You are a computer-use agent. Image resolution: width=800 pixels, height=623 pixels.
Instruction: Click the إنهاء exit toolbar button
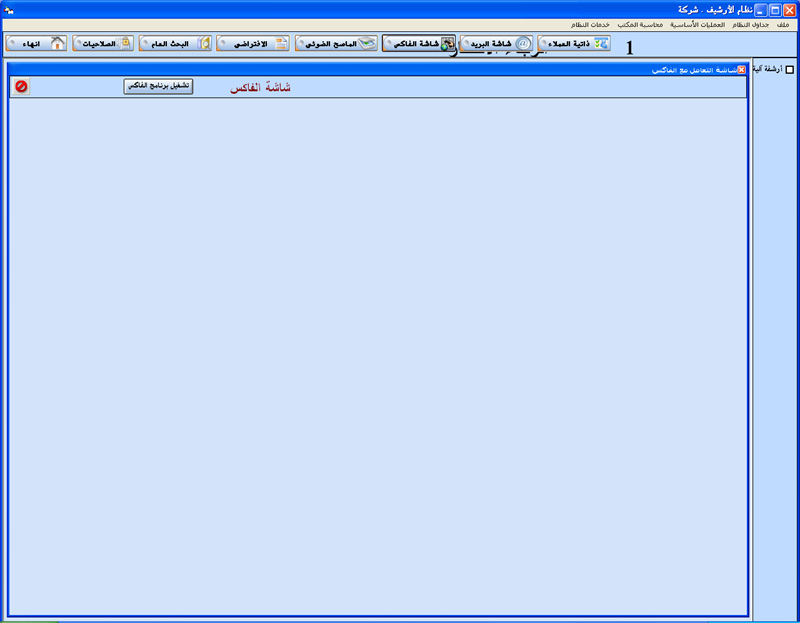coord(37,44)
